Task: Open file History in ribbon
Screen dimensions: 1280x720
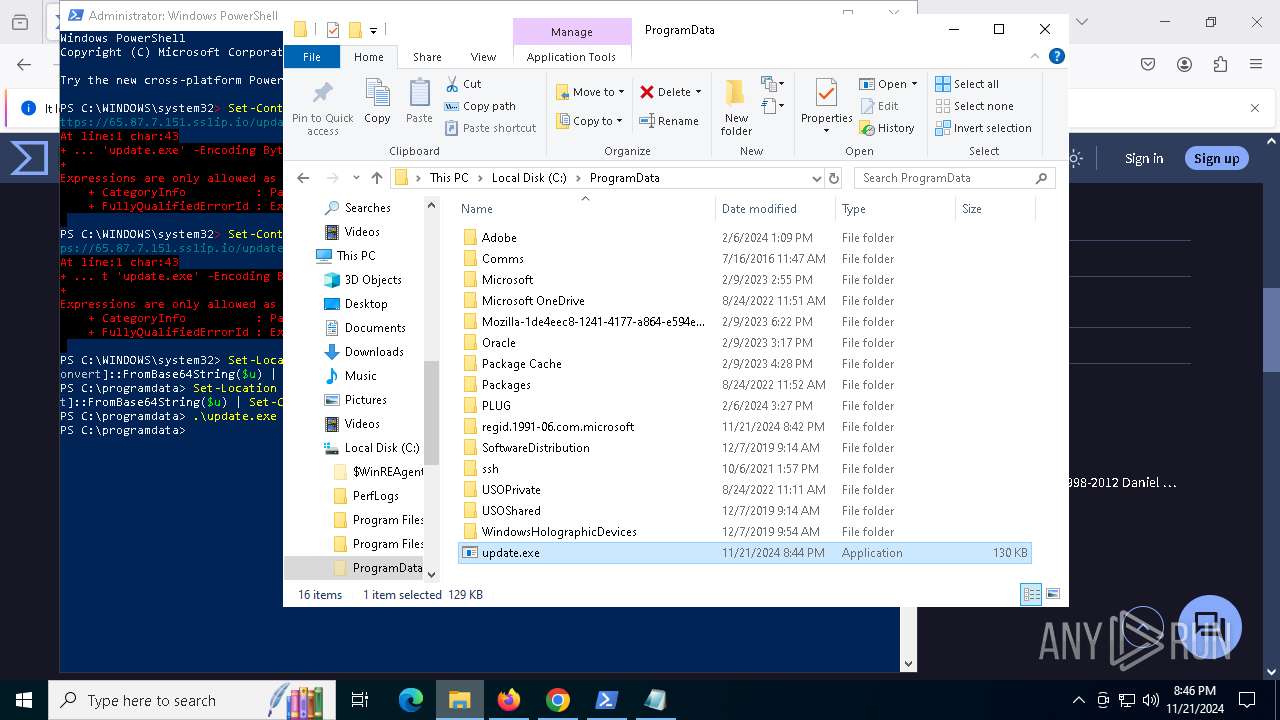Action: [x=886, y=128]
